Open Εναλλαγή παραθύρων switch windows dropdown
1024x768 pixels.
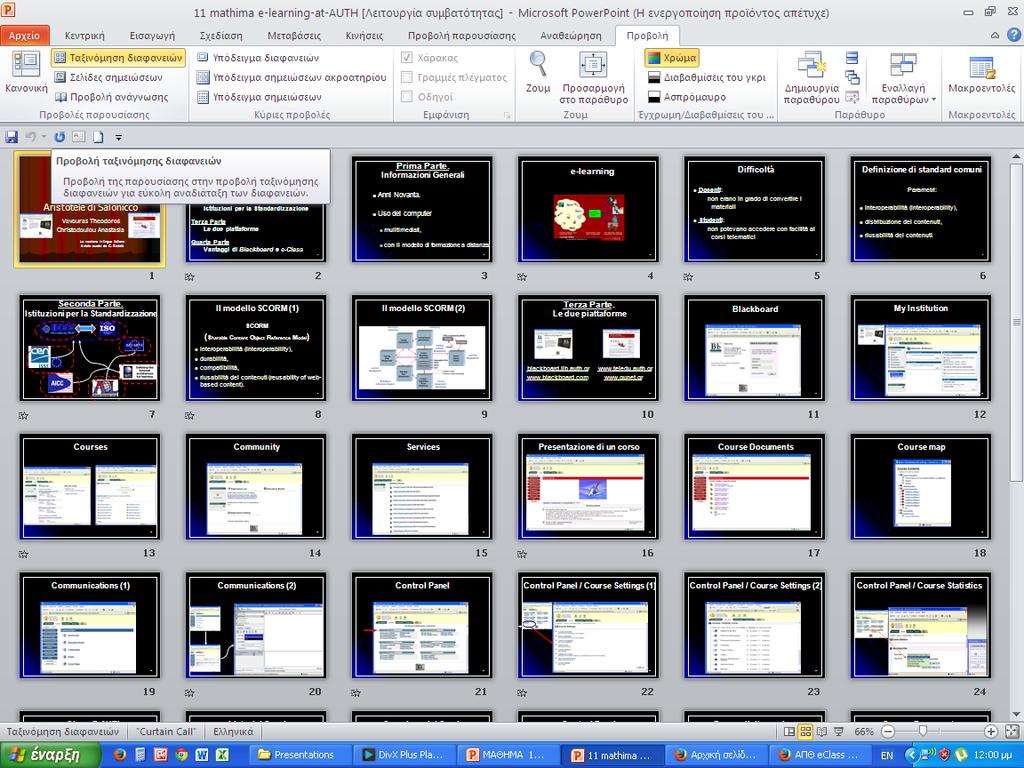903,78
